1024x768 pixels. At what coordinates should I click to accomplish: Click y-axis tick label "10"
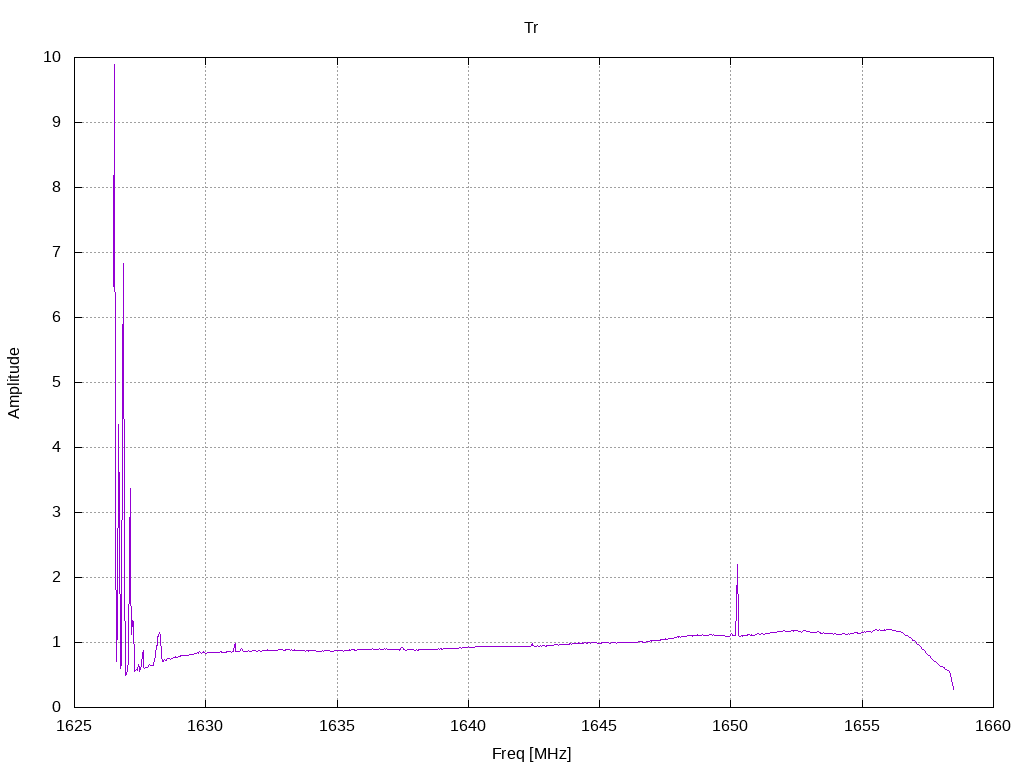coord(52,57)
